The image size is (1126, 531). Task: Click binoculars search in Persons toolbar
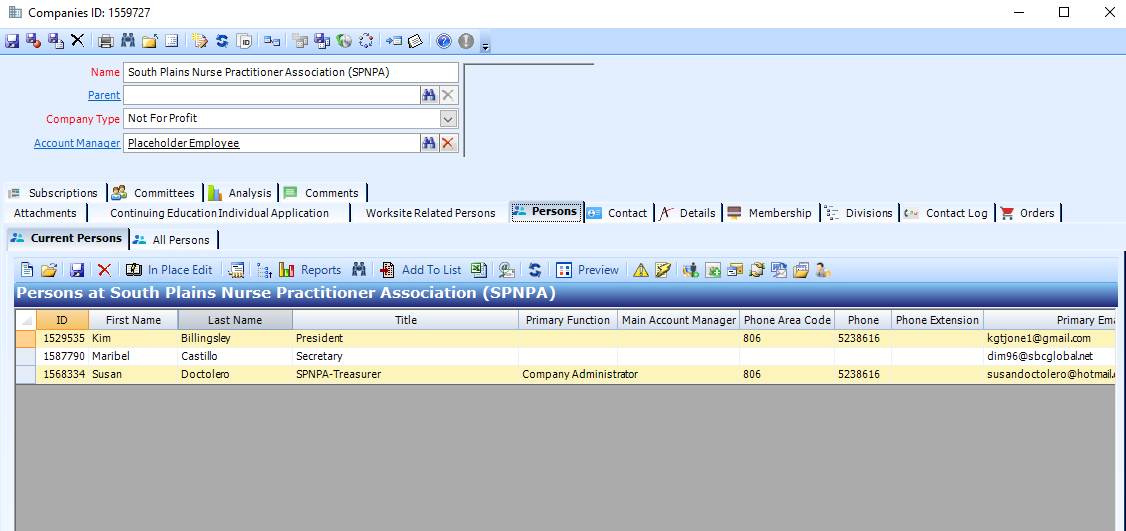tap(359, 270)
